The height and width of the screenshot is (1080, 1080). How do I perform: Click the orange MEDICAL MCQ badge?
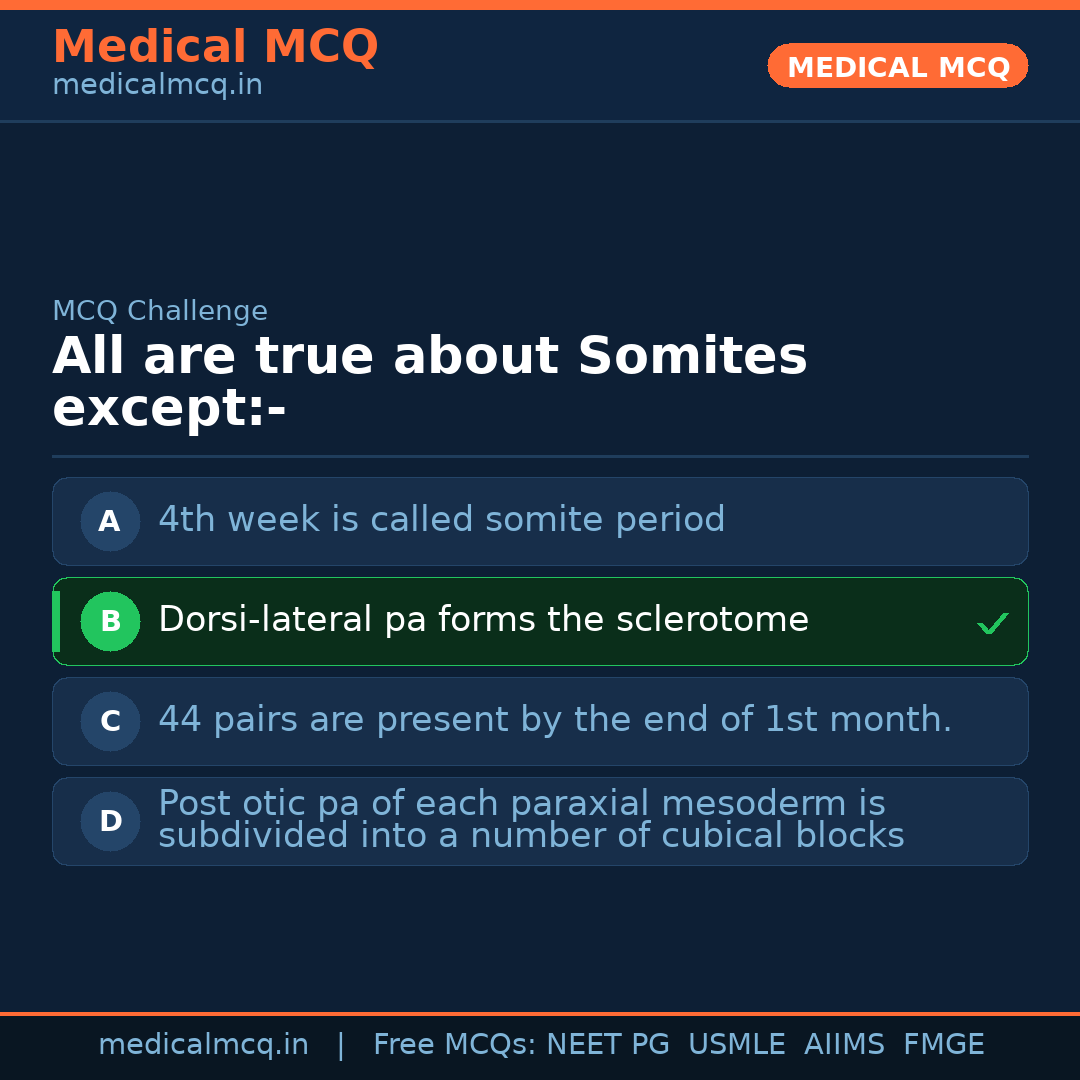897,67
